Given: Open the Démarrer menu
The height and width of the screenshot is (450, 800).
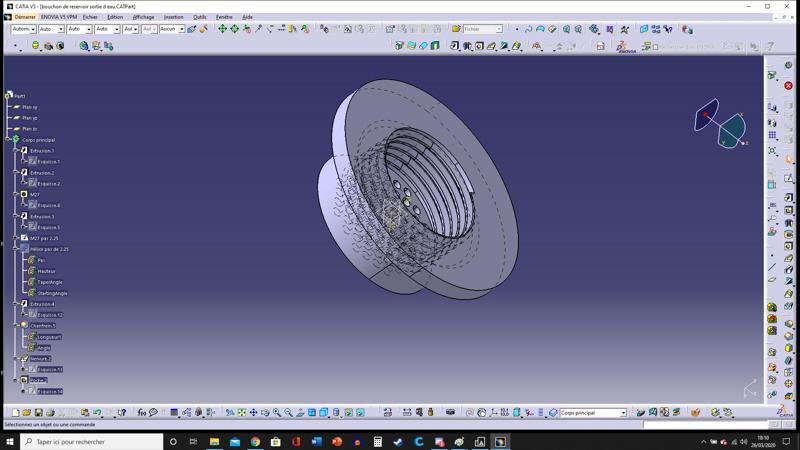Looking at the screenshot, I should tap(25, 17).
